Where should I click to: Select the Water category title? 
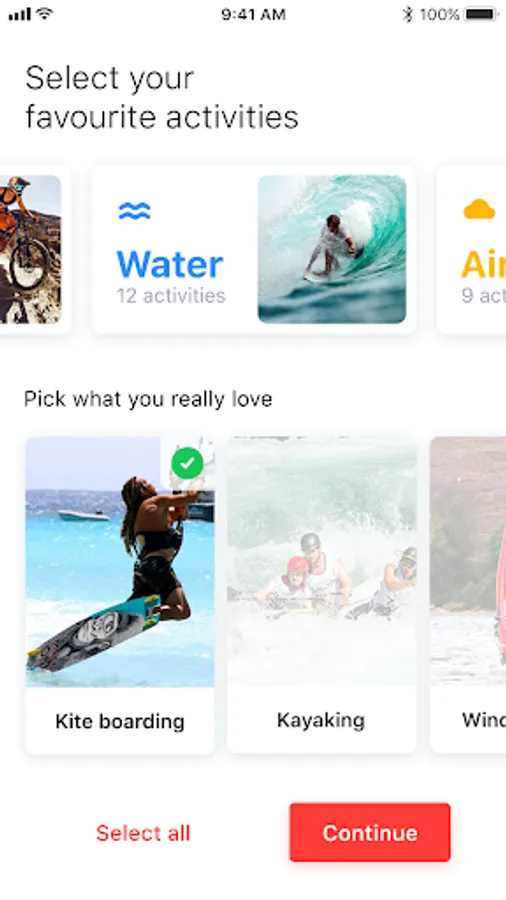[170, 264]
